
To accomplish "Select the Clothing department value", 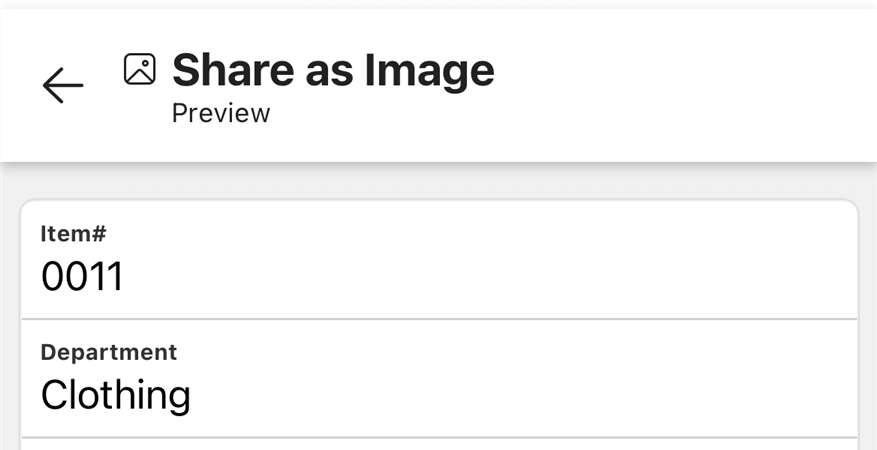I will point(116,396).
